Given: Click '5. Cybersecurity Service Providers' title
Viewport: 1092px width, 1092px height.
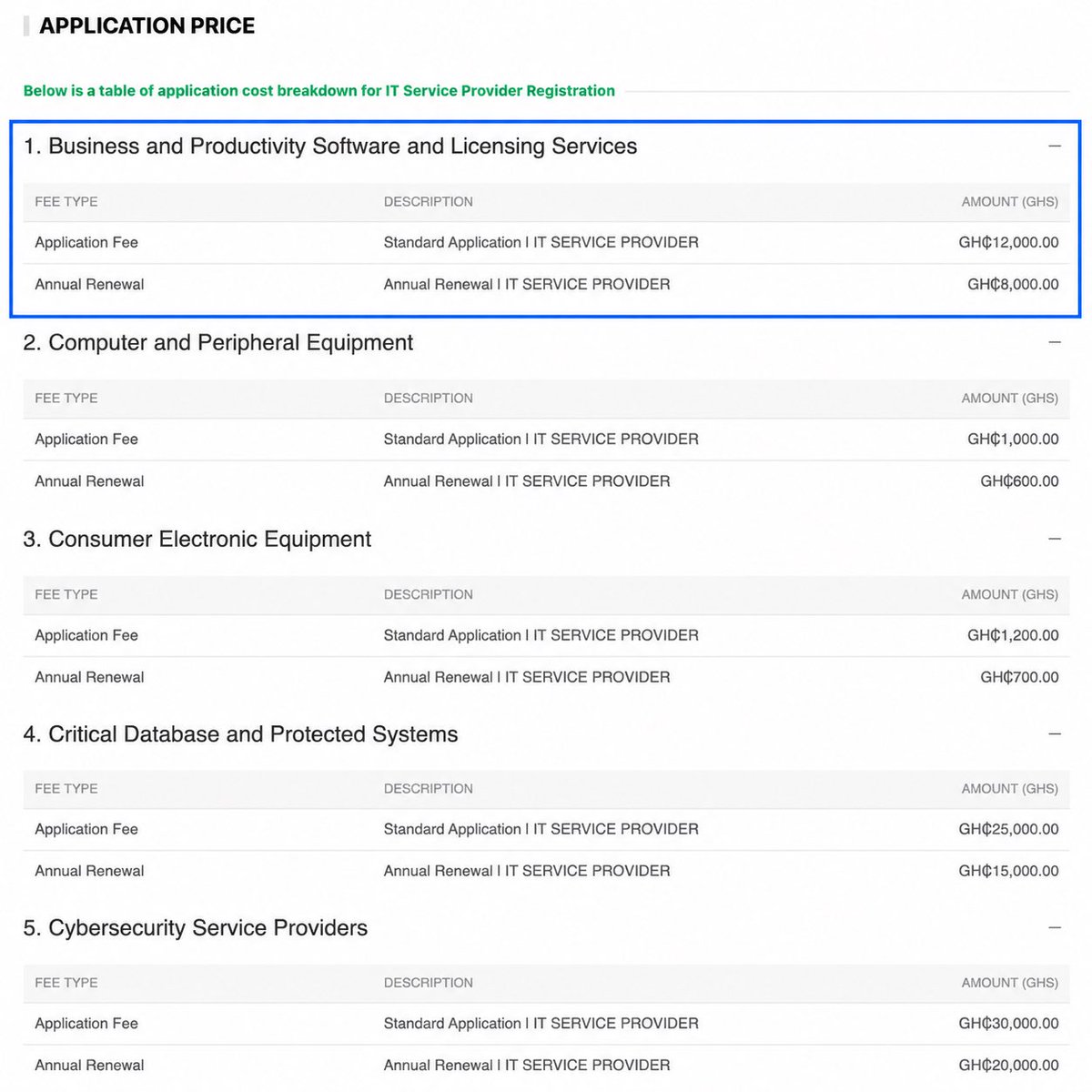Looking at the screenshot, I should tap(196, 928).
